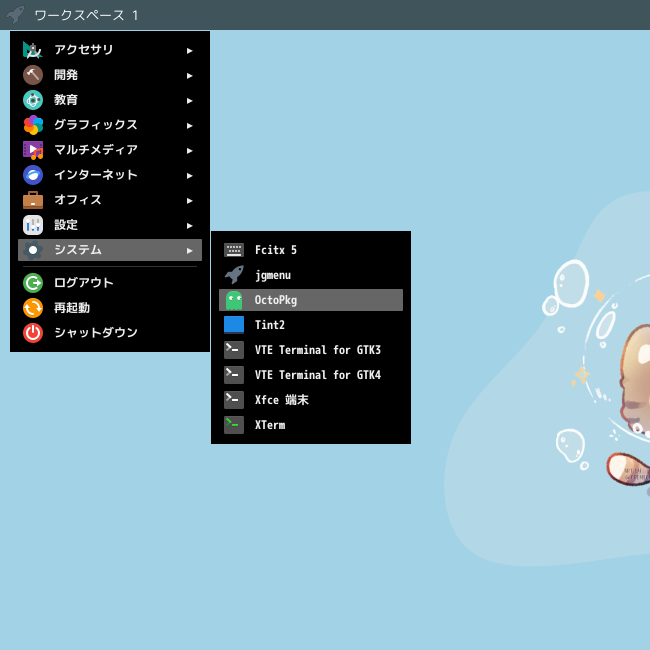Click the オフィス briefcase icon

33,200
